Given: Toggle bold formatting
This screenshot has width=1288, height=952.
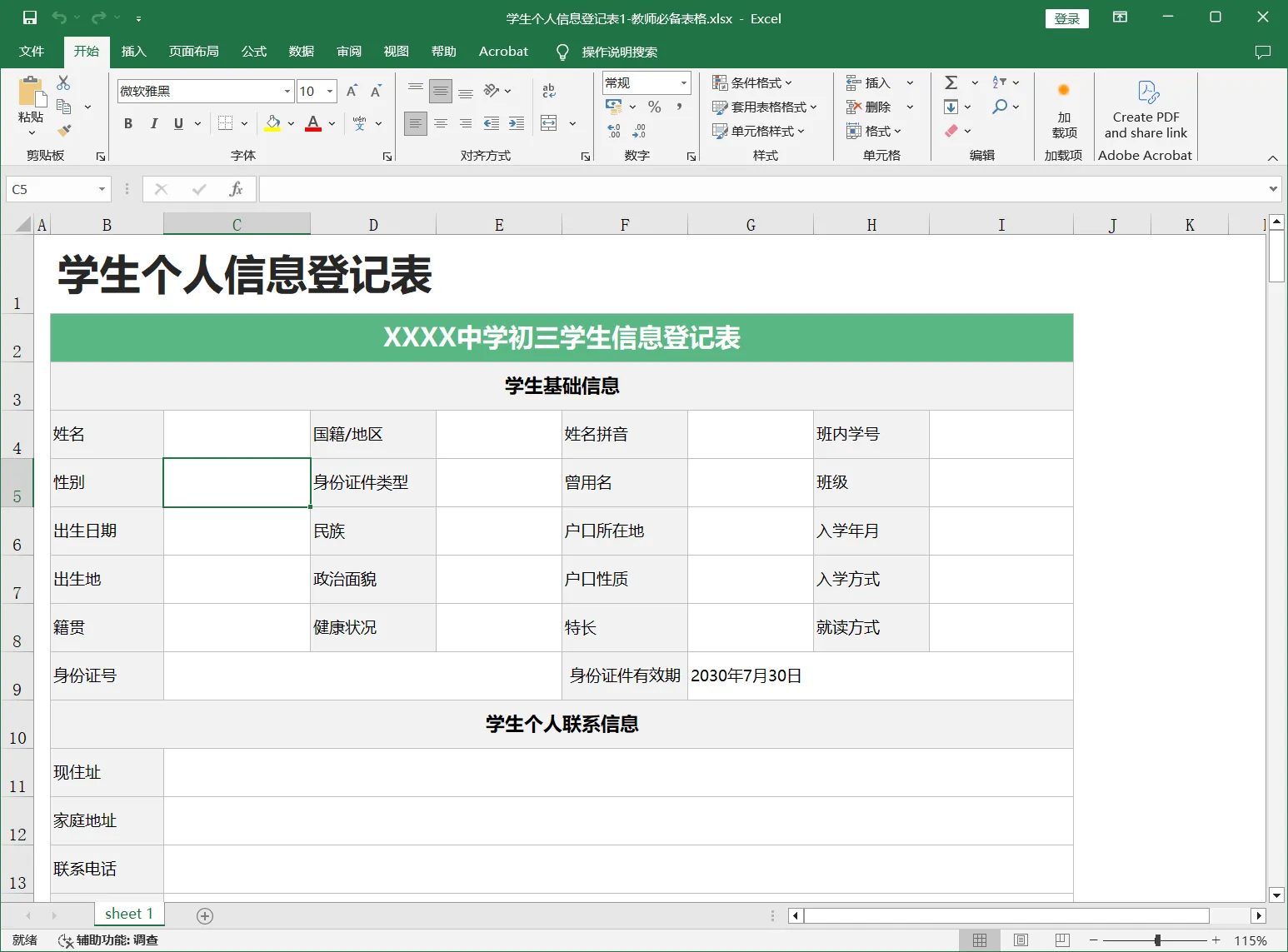Looking at the screenshot, I should point(128,123).
